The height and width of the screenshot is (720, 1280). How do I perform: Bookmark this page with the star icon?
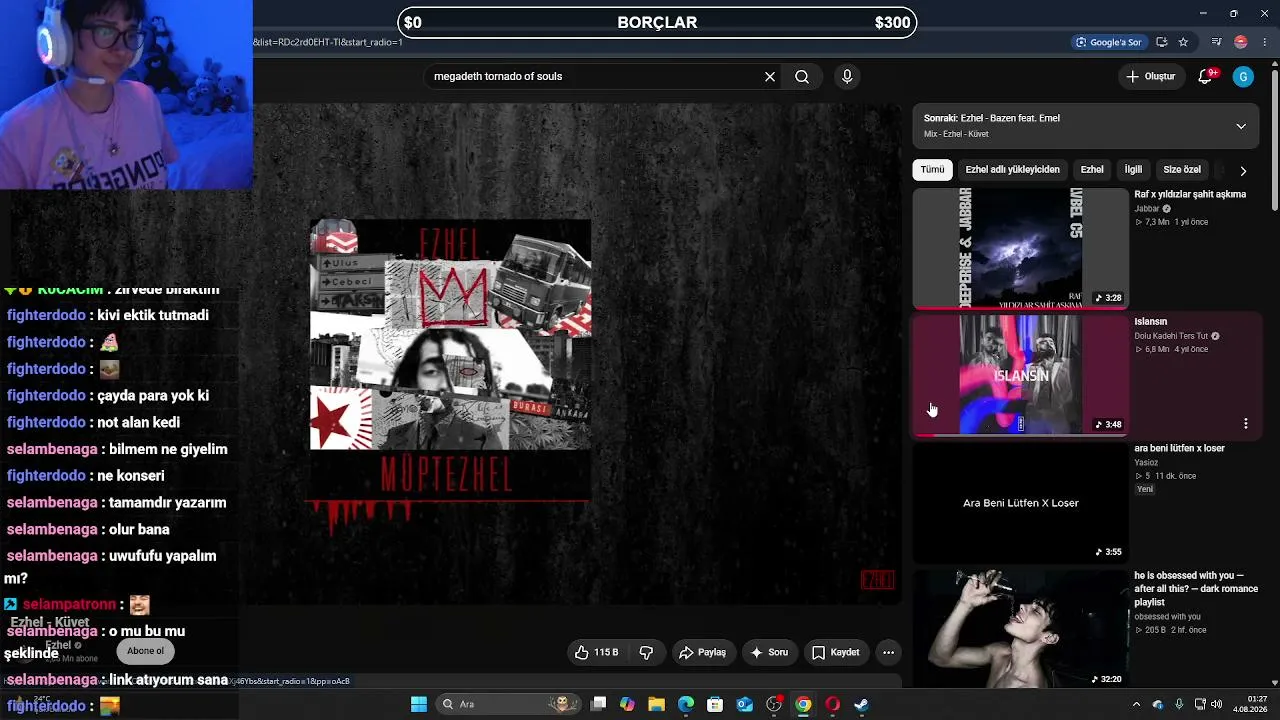[x=1183, y=42]
